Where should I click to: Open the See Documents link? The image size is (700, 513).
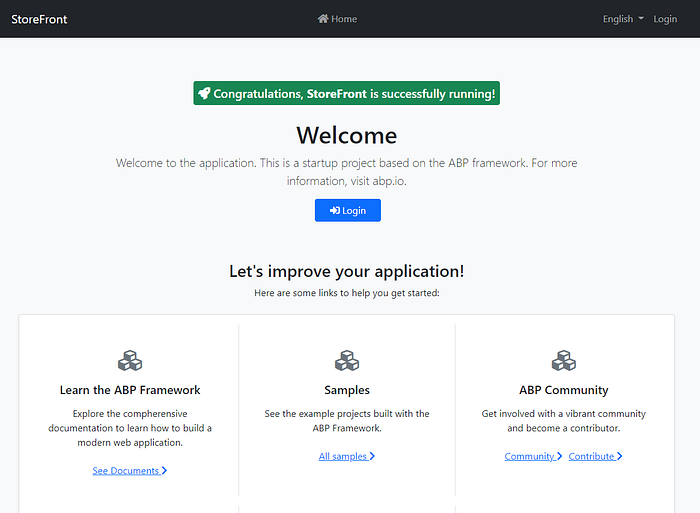[x=129, y=471]
